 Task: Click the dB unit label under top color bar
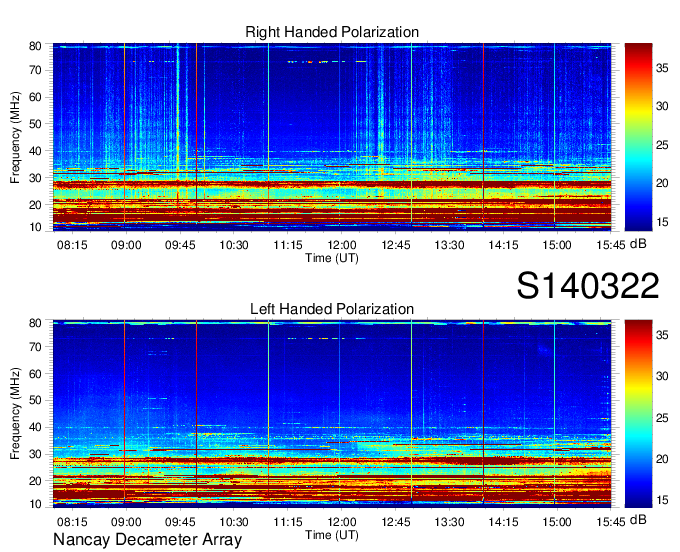(x=638, y=244)
